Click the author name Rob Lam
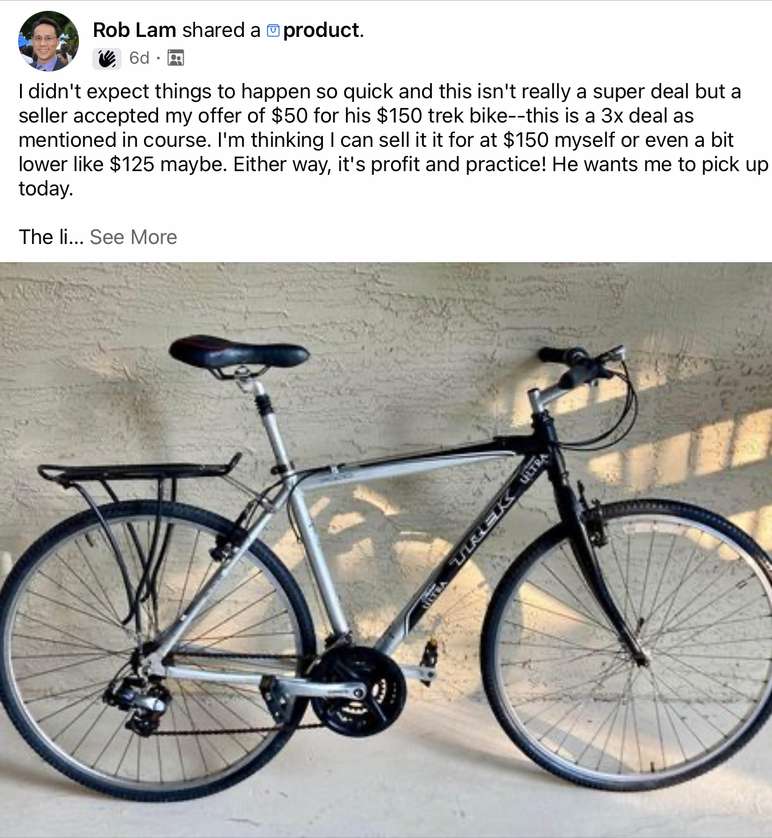 tap(134, 30)
